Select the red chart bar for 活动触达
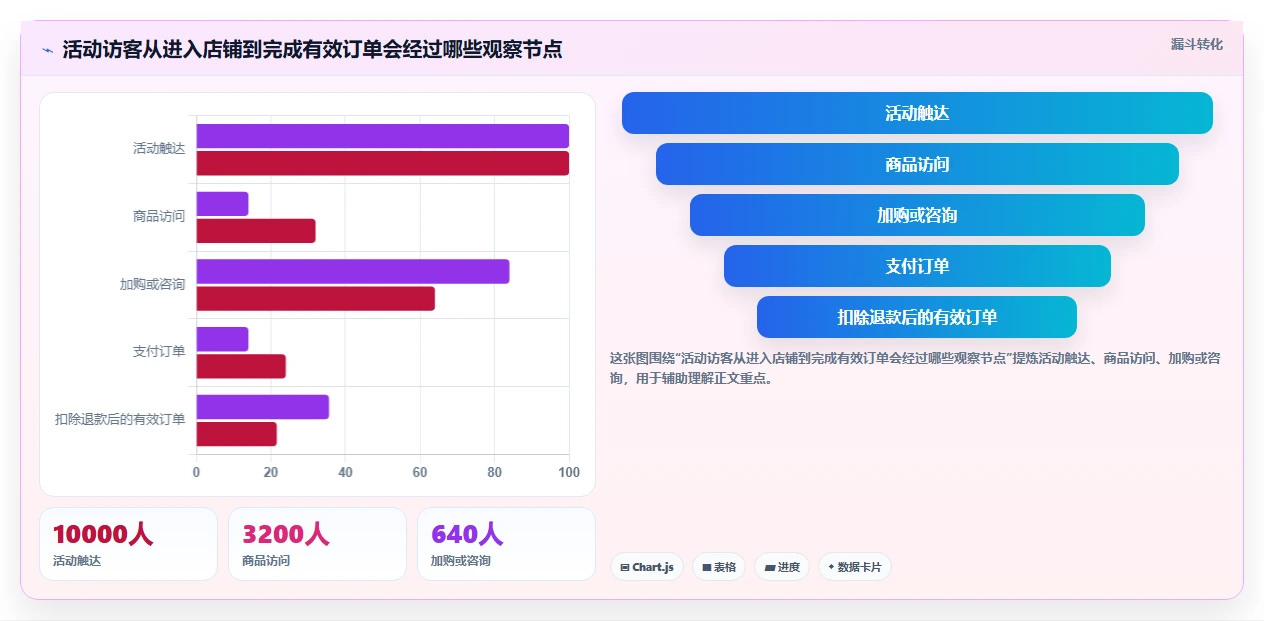1264x621 pixels. pos(383,163)
